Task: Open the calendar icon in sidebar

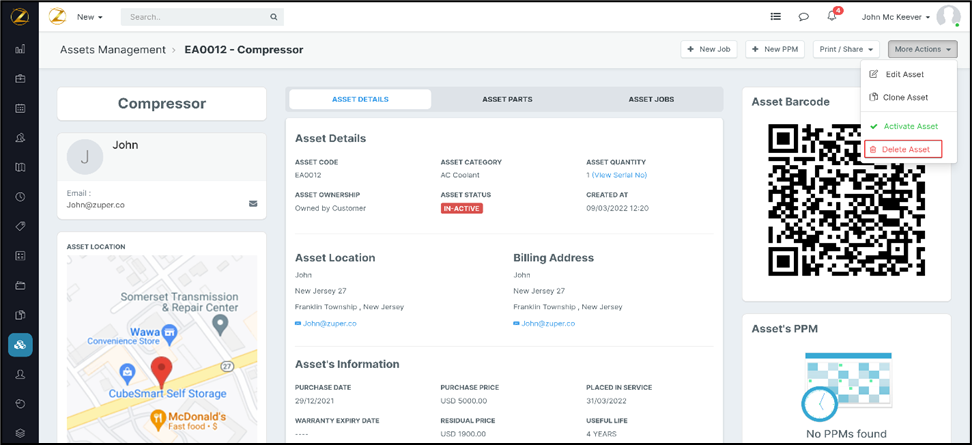Action: tap(20, 108)
